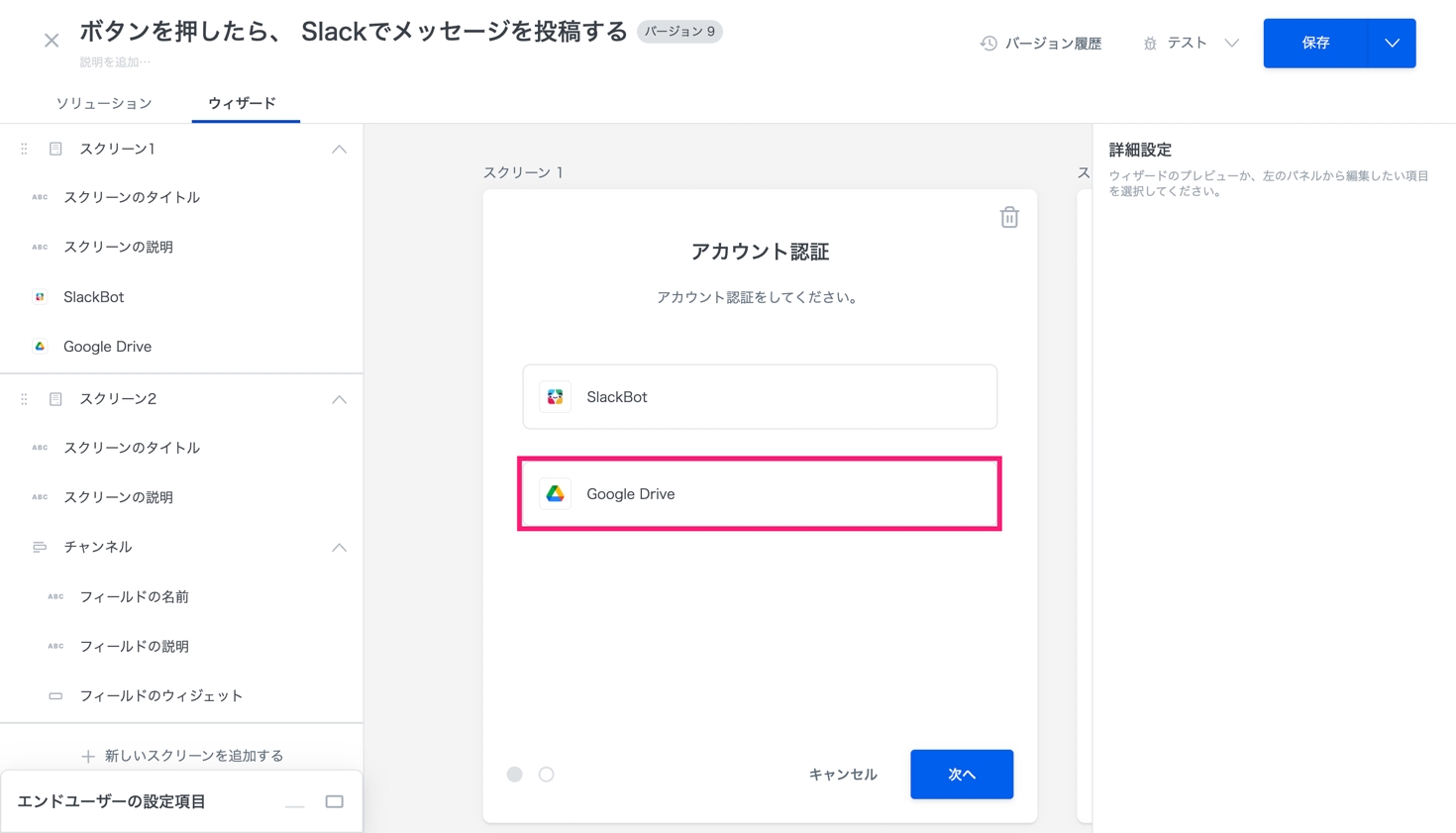Select the Google Drive card in preview

click(760, 493)
